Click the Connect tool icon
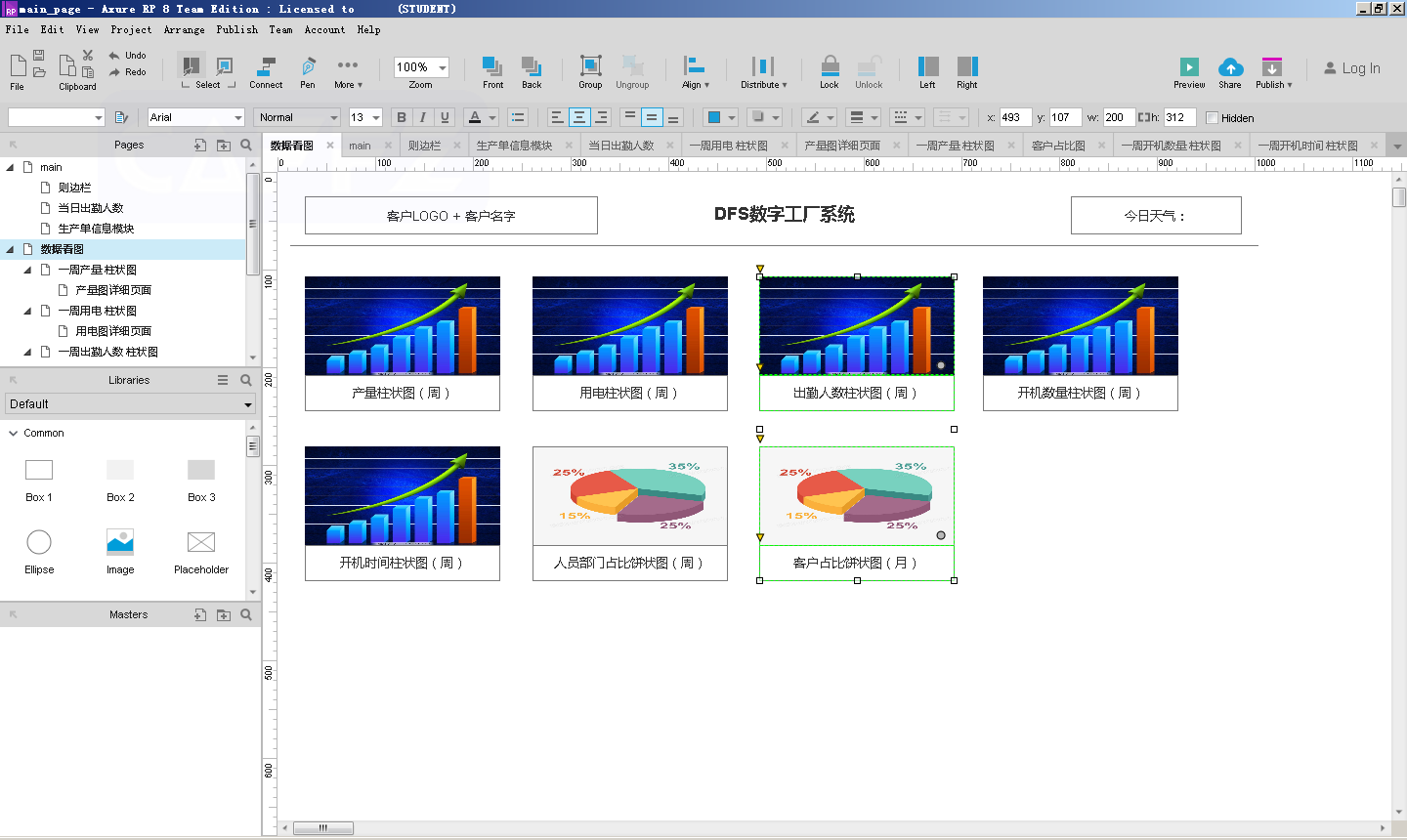Image resolution: width=1407 pixels, height=840 pixels. pyautogui.click(x=265, y=67)
